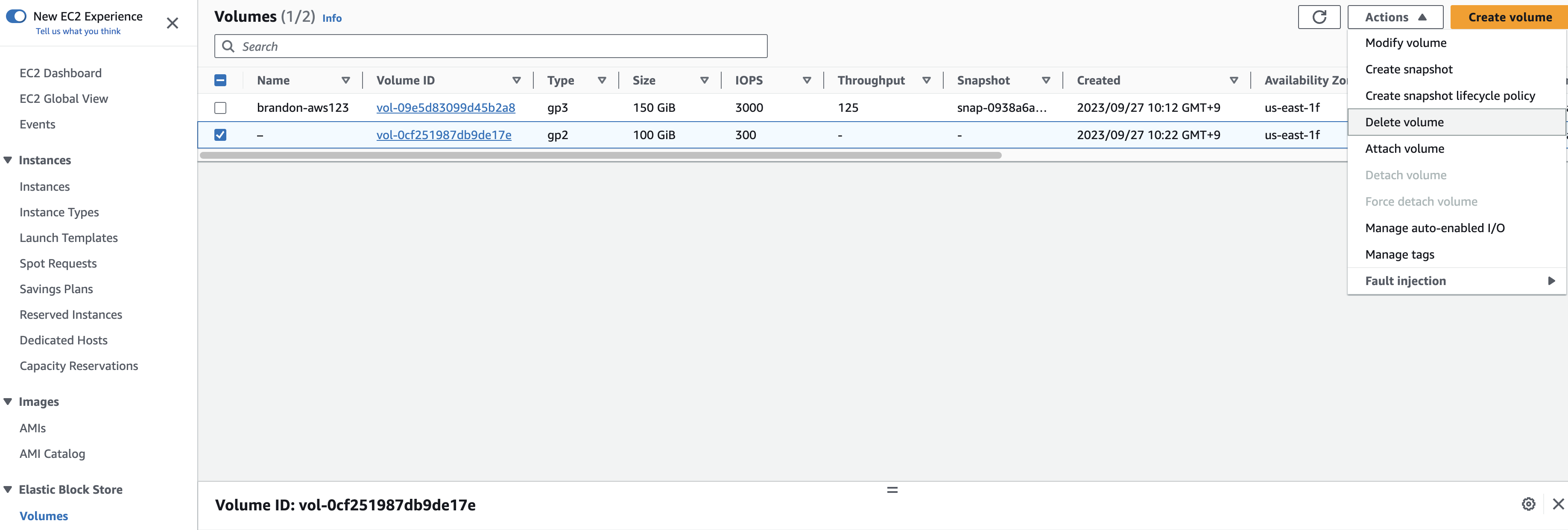Open the Tell us what you think link

(x=78, y=31)
